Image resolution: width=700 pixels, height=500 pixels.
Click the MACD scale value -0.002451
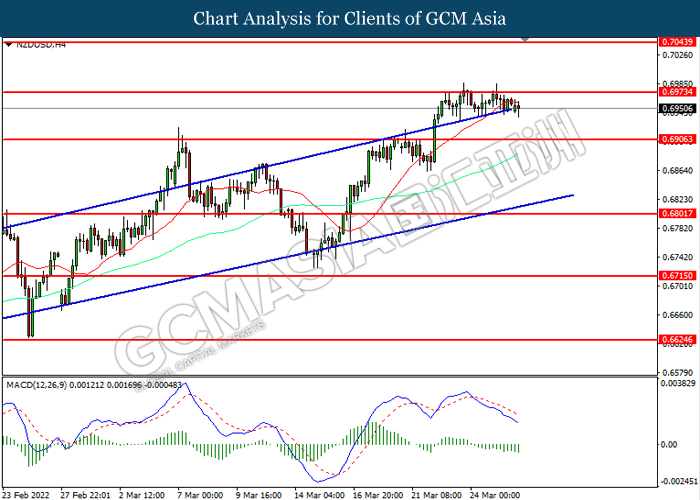tap(679, 482)
